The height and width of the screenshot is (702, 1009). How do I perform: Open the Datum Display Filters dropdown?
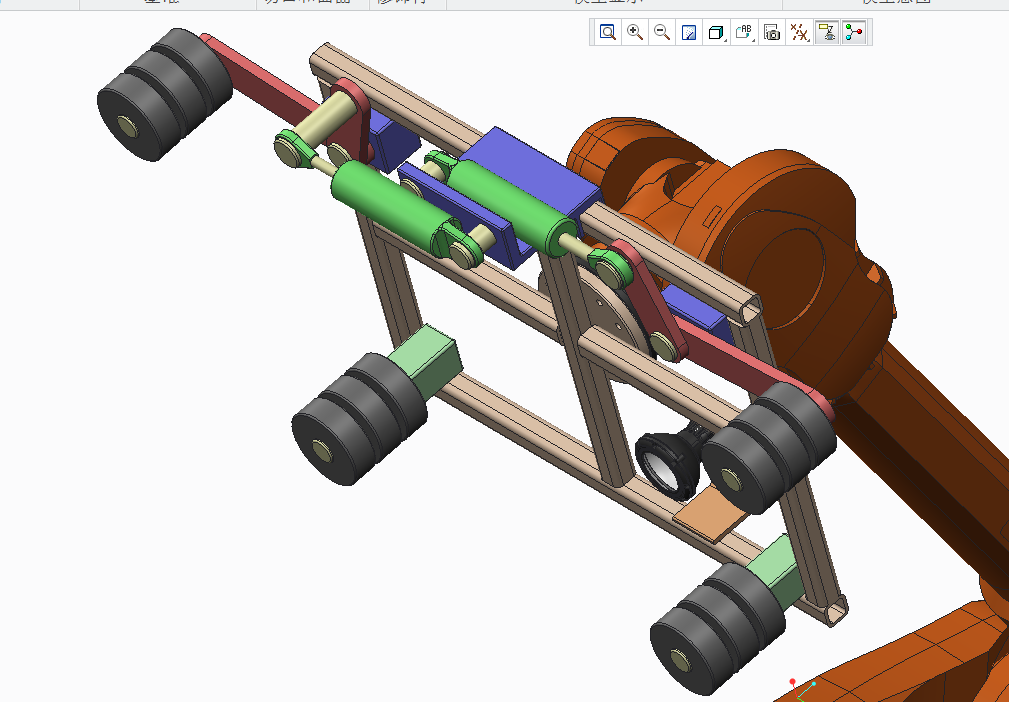click(x=799, y=32)
